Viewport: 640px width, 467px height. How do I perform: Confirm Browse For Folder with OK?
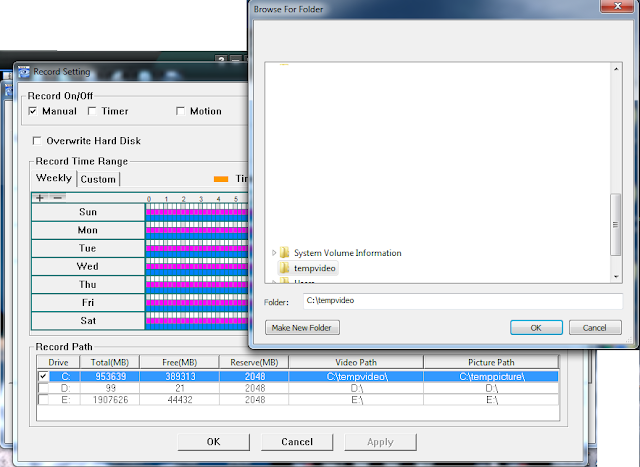[x=536, y=328]
